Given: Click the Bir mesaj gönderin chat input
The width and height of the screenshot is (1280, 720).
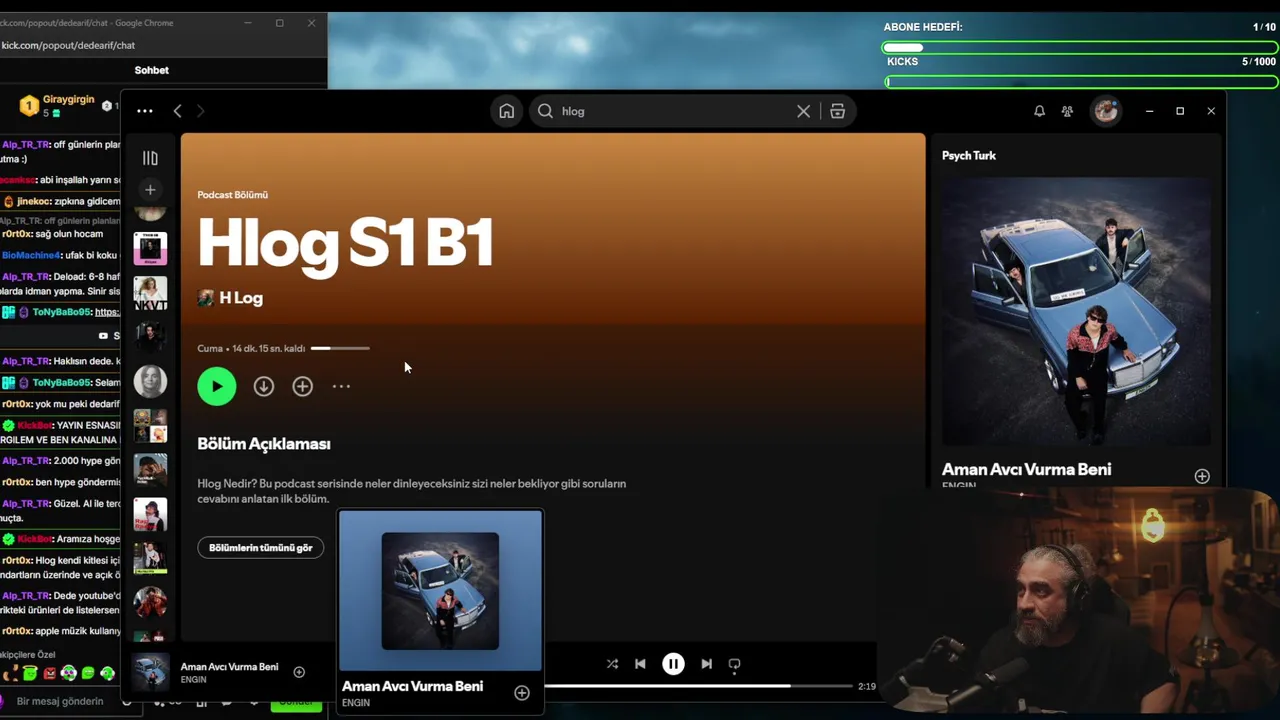Looking at the screenshot, I should [60, 701].
